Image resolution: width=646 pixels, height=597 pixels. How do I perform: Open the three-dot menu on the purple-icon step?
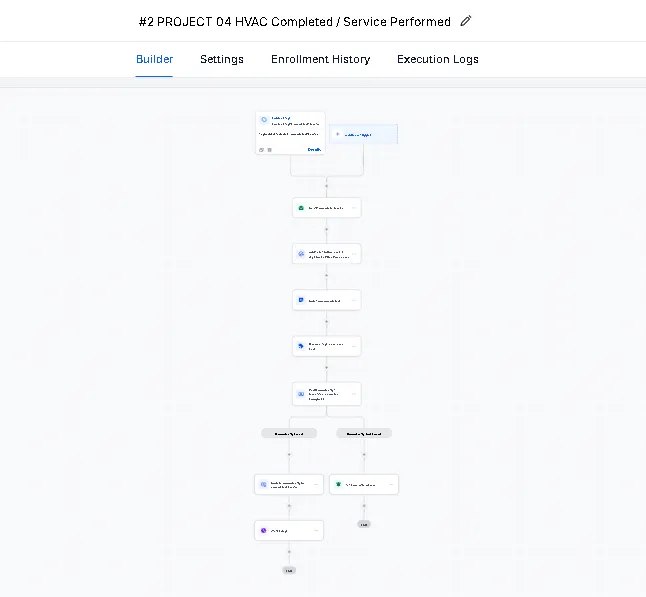point(316,531)
